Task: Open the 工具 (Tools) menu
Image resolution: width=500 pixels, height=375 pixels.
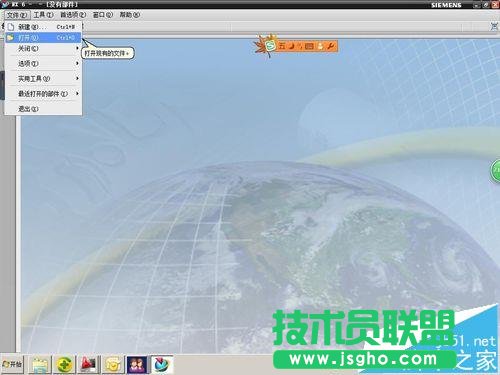Action: [x=43, y=15]
